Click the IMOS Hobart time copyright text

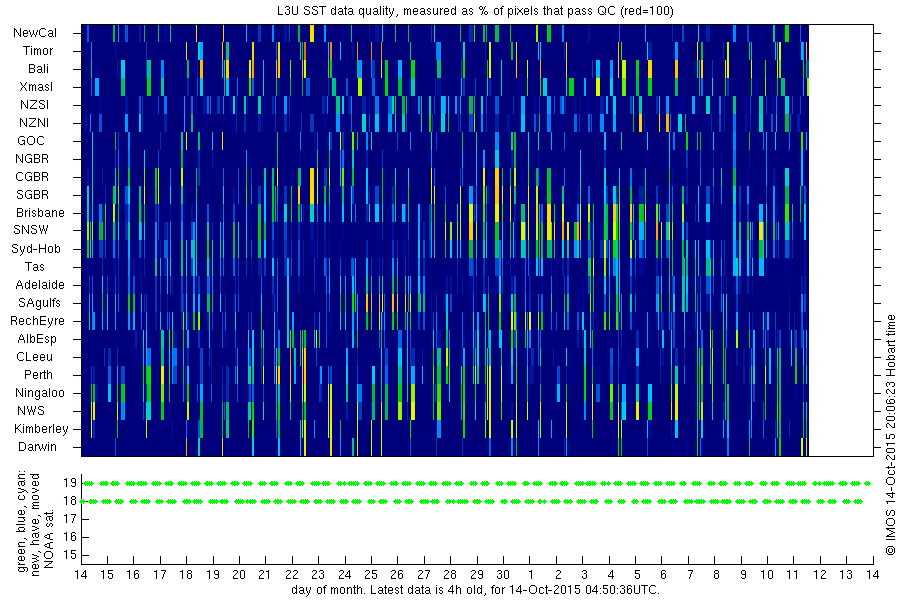pos(890,435)
